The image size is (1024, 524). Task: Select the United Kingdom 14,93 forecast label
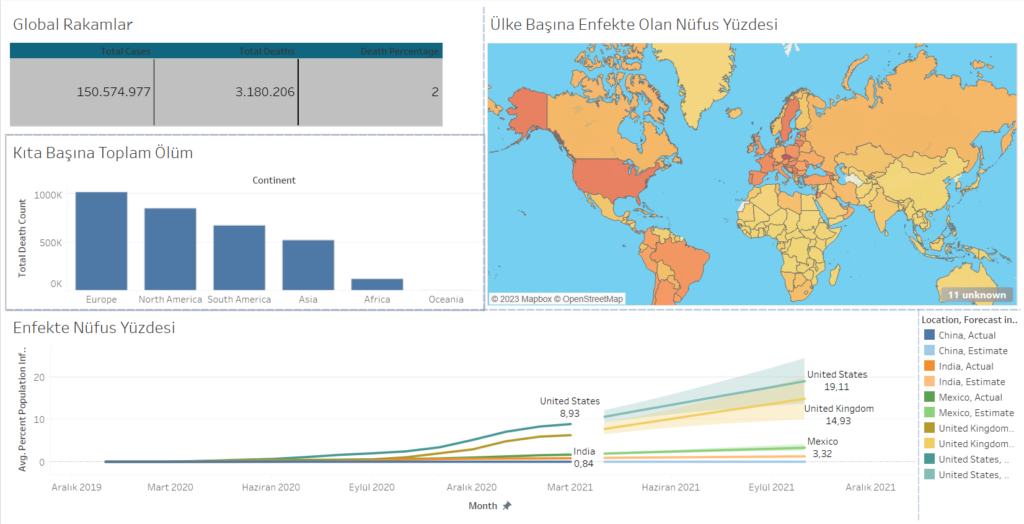click(x=838, y=414)
